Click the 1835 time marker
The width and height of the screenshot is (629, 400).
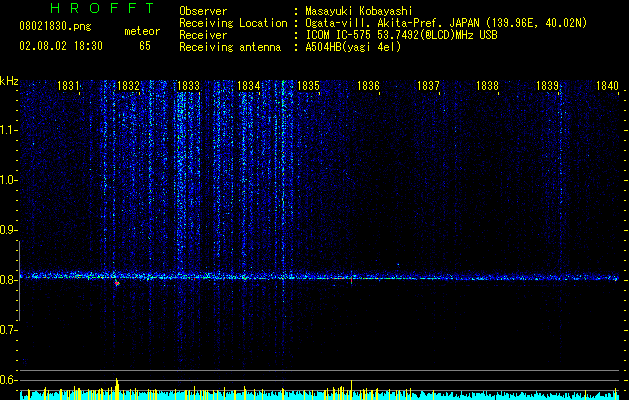(x=308, y=86)
